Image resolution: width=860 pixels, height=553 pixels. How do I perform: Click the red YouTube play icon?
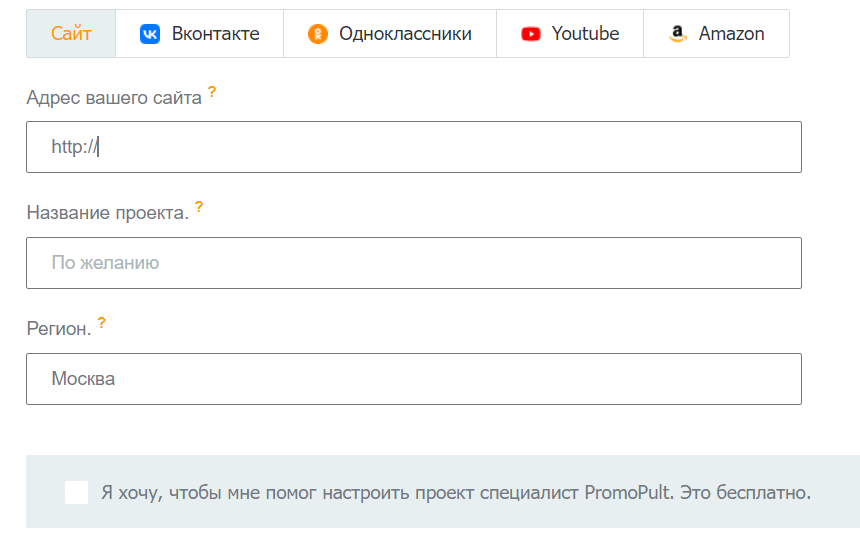pos(531,34)
